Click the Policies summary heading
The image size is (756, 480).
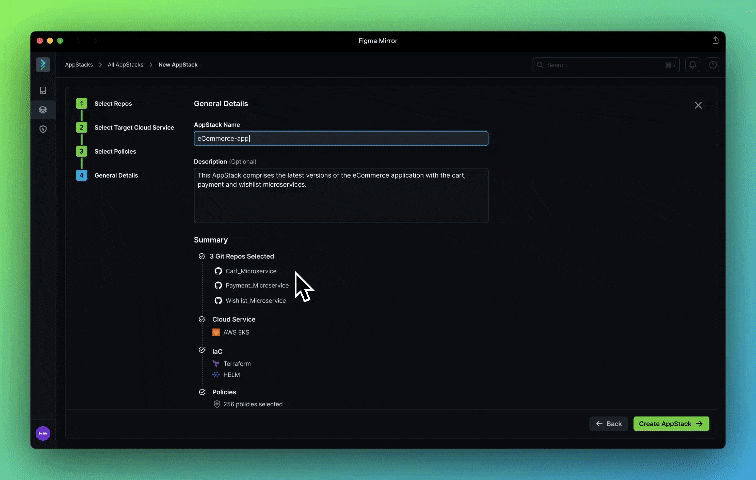coord(224,392)
